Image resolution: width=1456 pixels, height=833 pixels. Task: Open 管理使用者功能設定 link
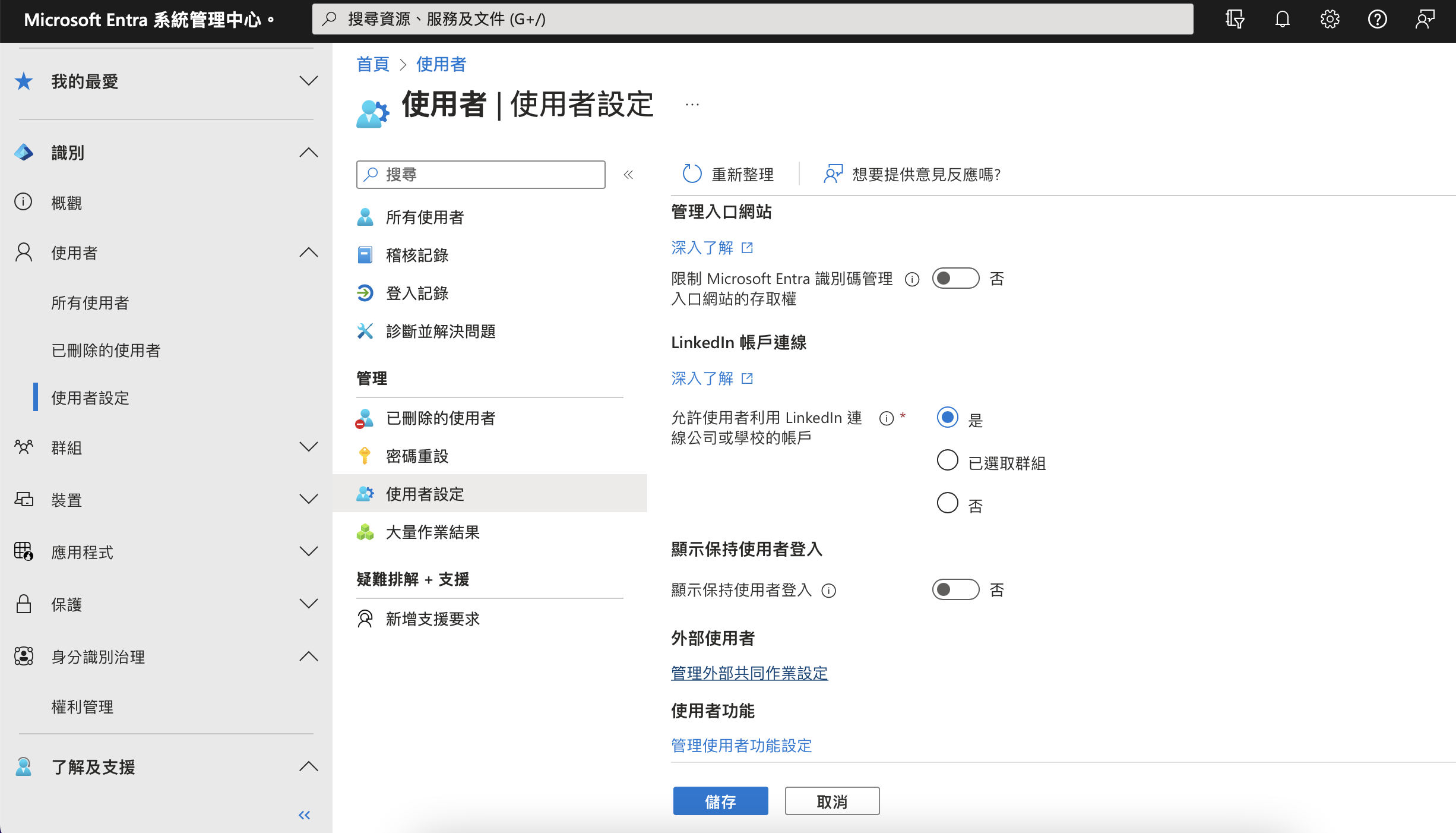coord(741,746)
